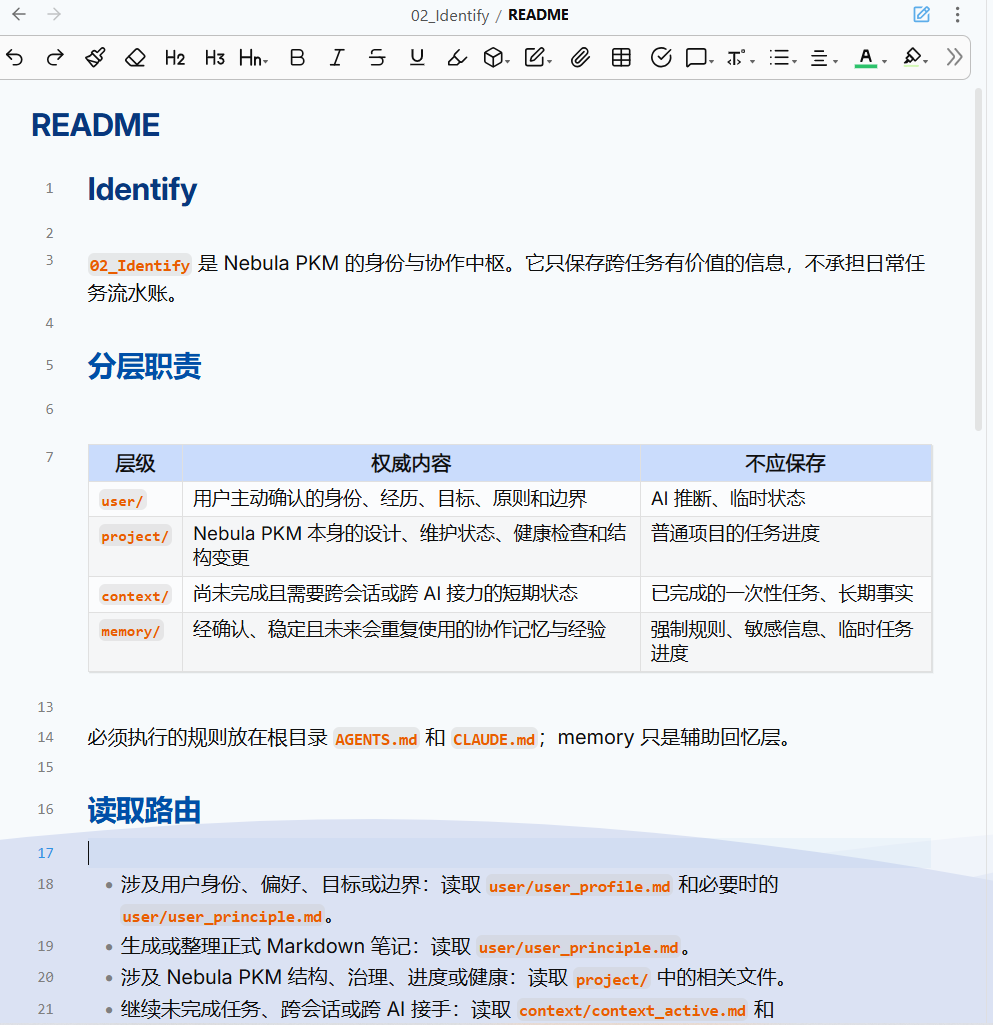Click the context/ cell in the table
993x1025 pixels.
(x=135, y=596)
